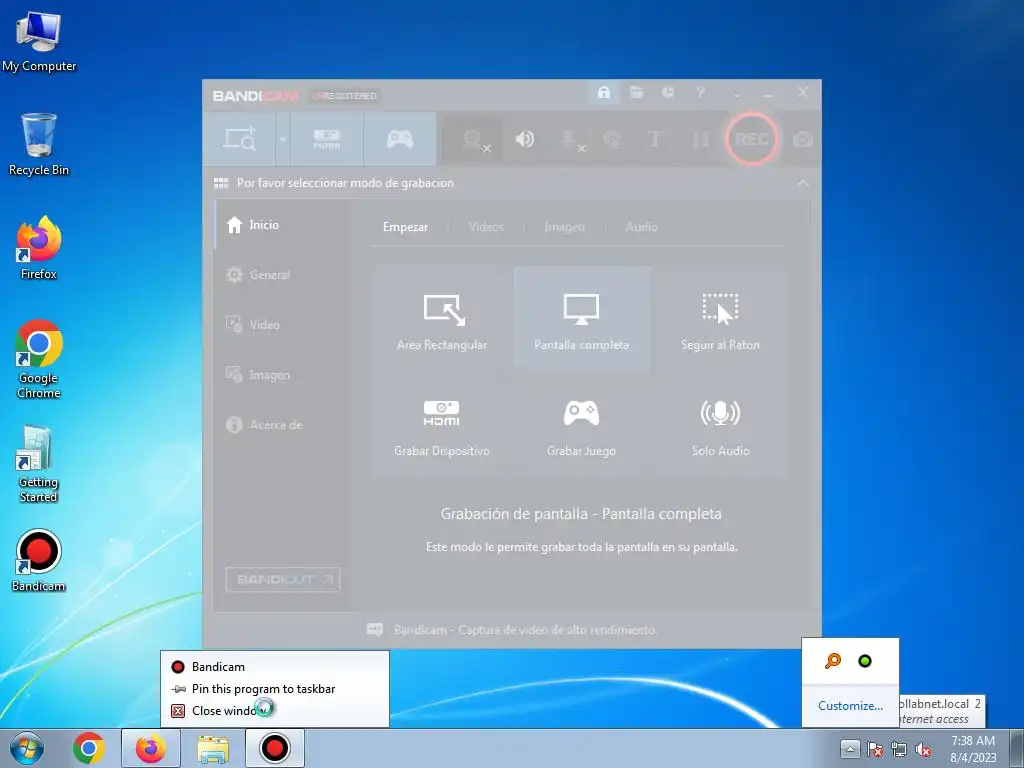Open the Windows Start button
The image size is (1024, 768).
[27, 748]
